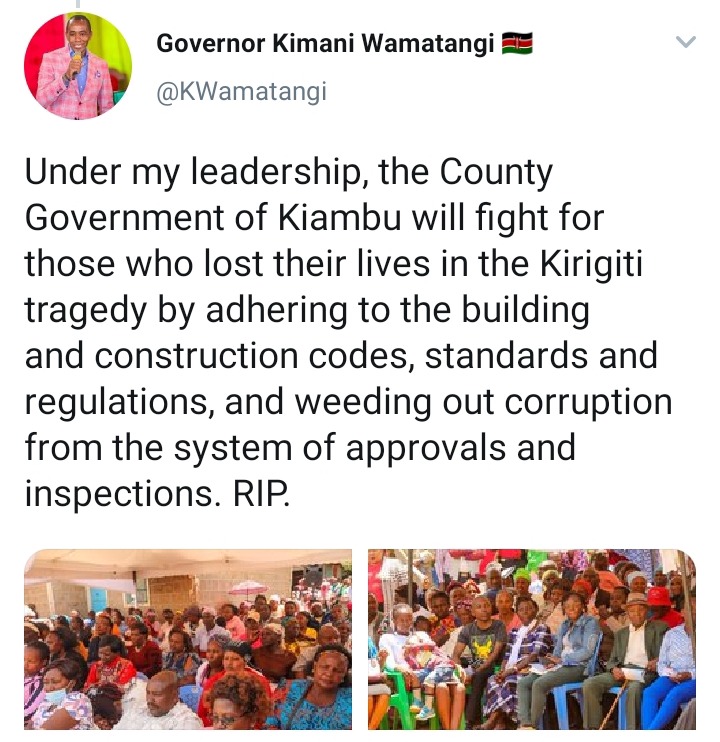The image size is (720, 742).
Task: Open the right seated audience photo
Action: [x=532, y=639]
